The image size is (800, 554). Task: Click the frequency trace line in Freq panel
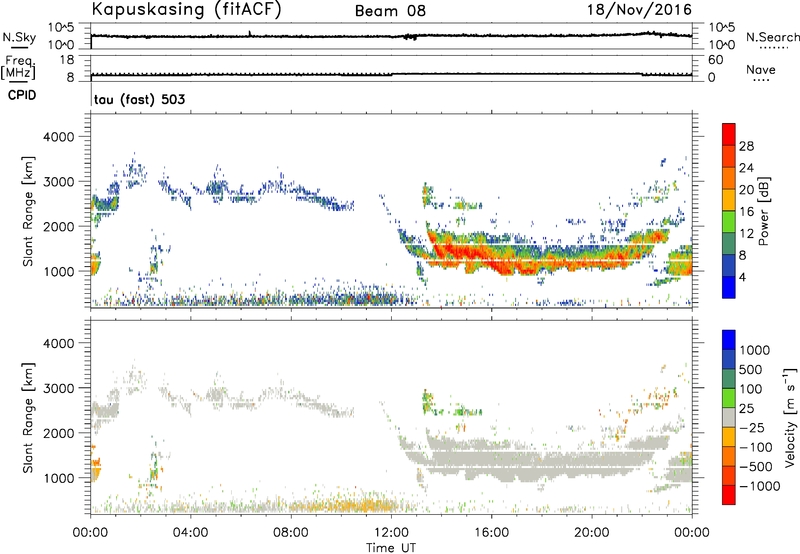391,74
